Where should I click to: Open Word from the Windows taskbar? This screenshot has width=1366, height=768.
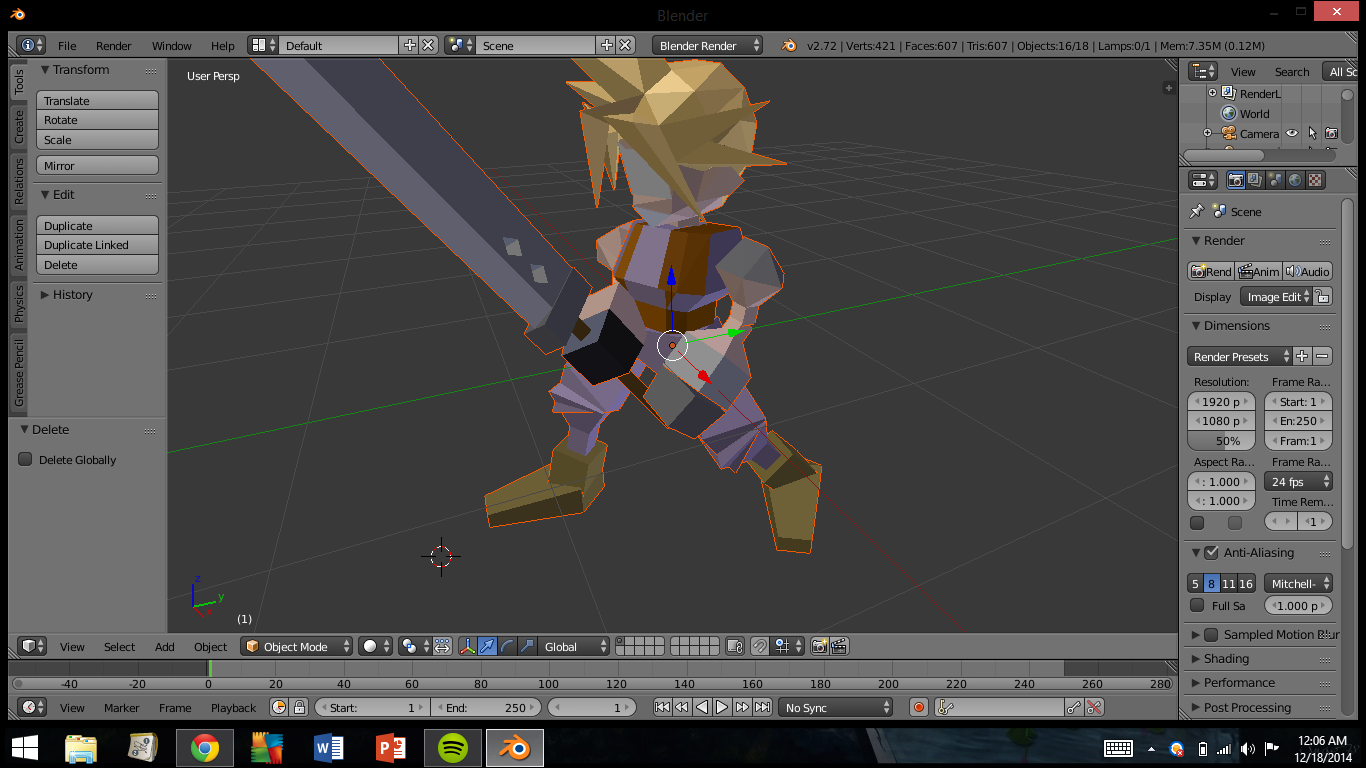click(329, 747)
